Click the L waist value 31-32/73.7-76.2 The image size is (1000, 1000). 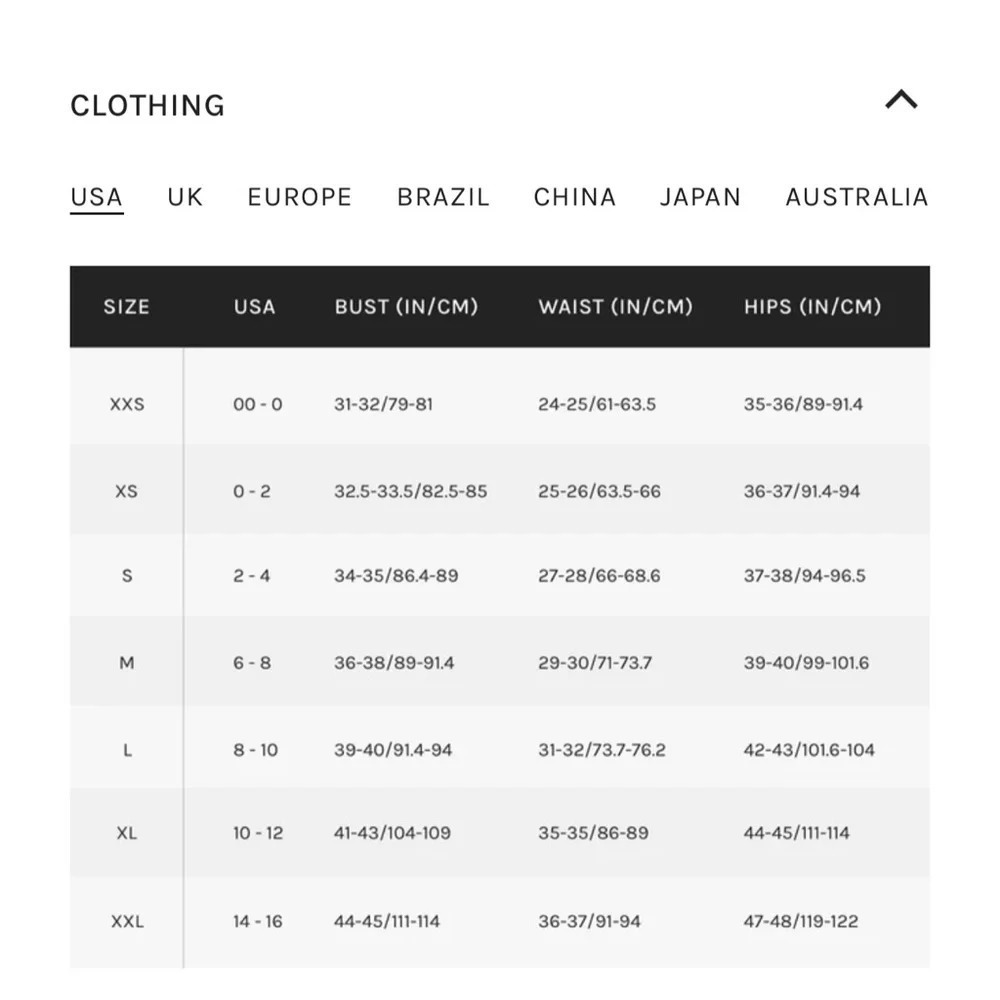click(601, 749)
